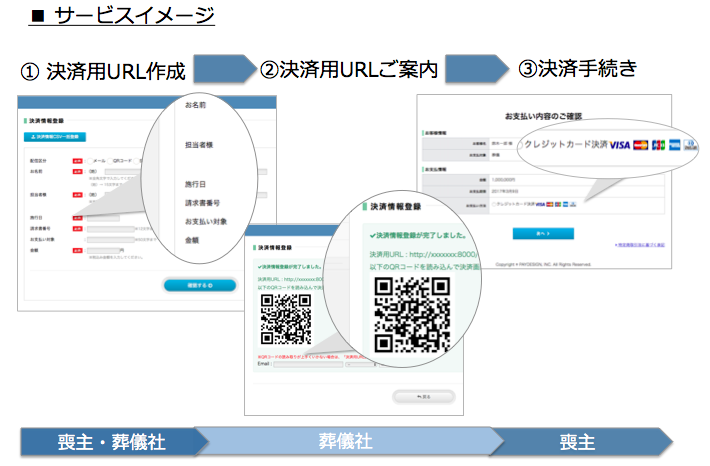Click the 1,000,000円 amount value
The height and width of the screenshot is (466, 710).
(x=504, y=180)
